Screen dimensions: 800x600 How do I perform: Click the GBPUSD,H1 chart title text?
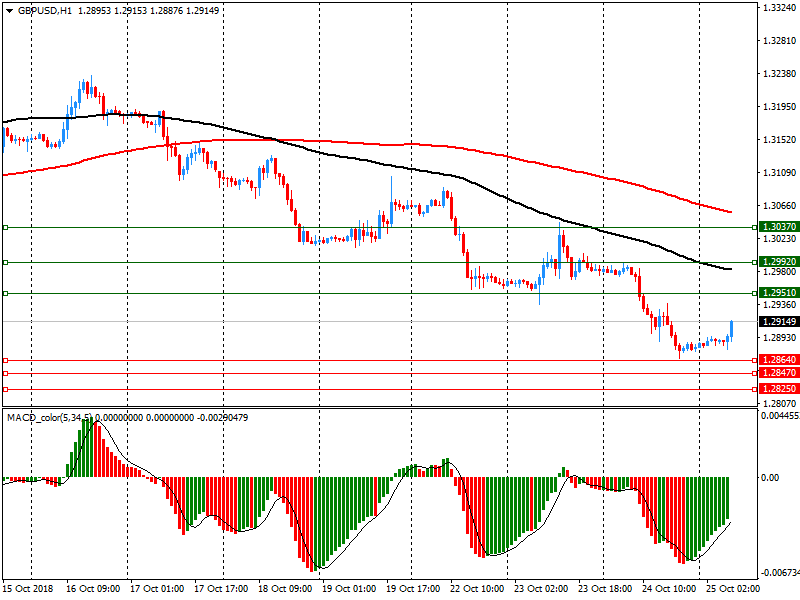[44, 10]
